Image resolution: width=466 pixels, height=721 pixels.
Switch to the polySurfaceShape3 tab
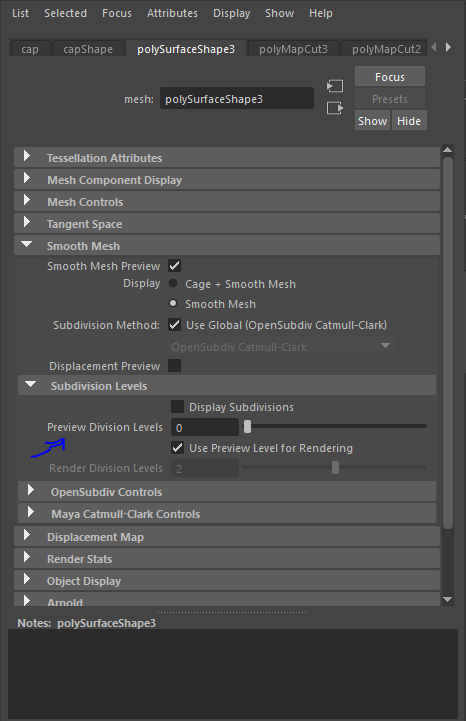point(186,49)
